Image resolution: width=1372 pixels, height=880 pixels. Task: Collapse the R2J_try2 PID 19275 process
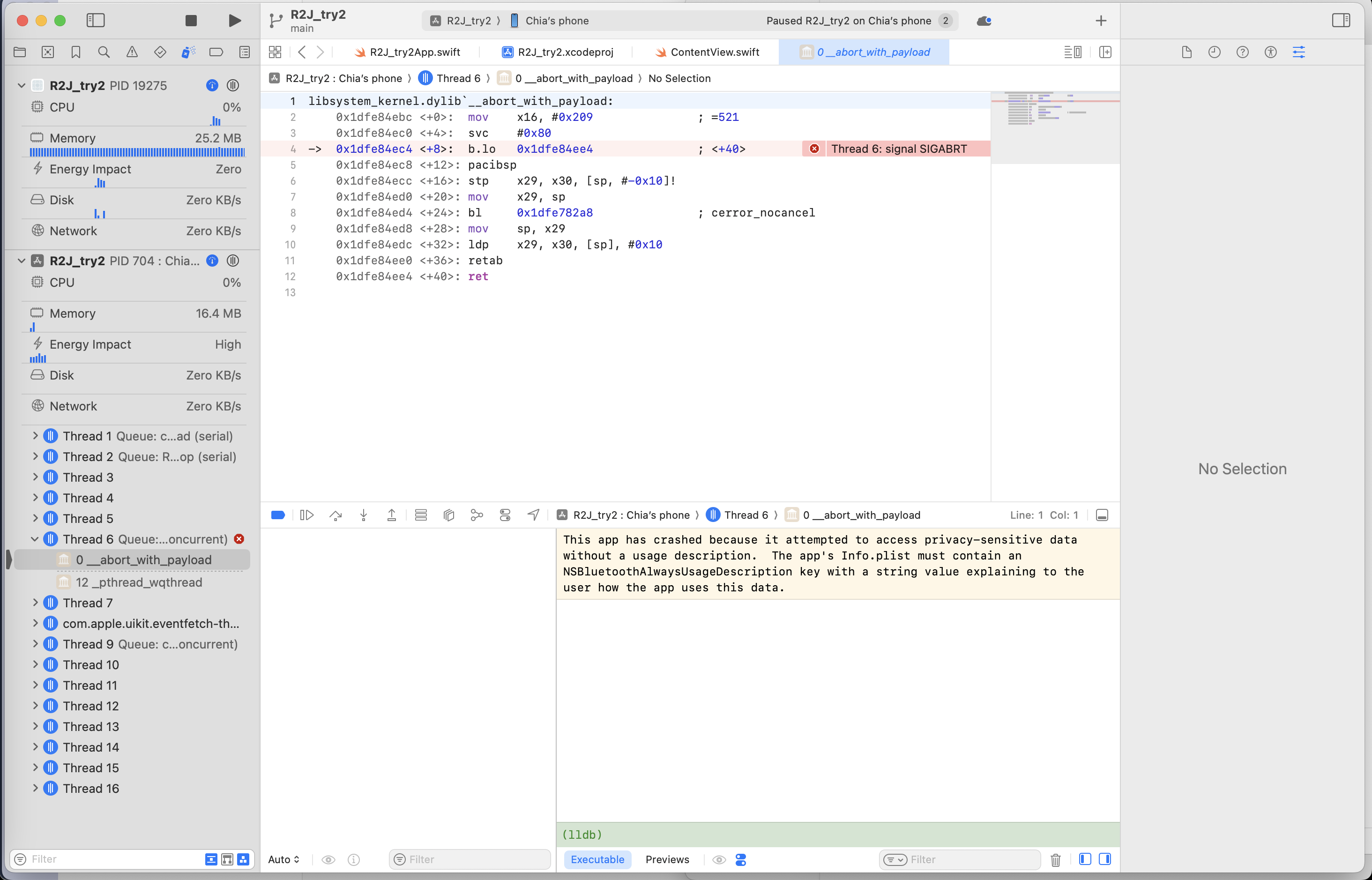(x=21, y=86)
